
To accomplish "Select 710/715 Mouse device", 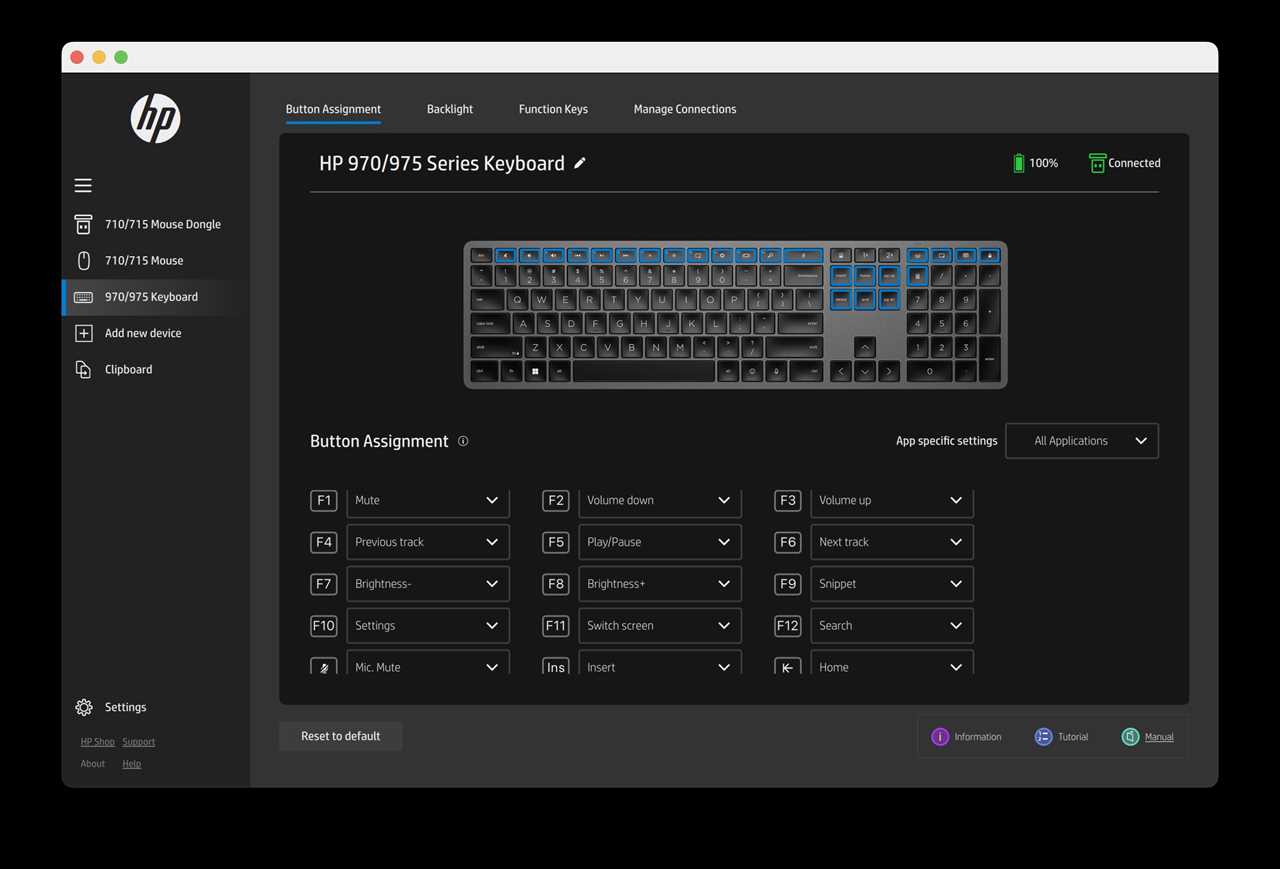I will coord(143,260).
